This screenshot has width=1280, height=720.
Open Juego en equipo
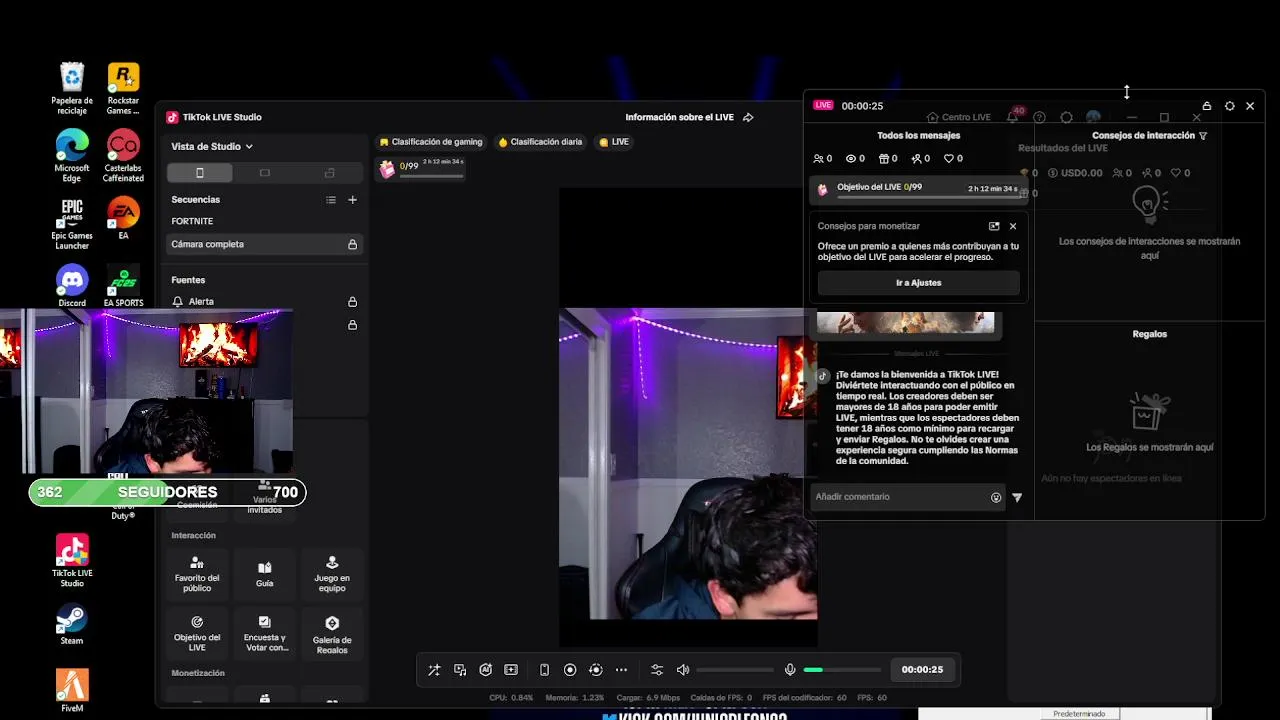(332, 573)
